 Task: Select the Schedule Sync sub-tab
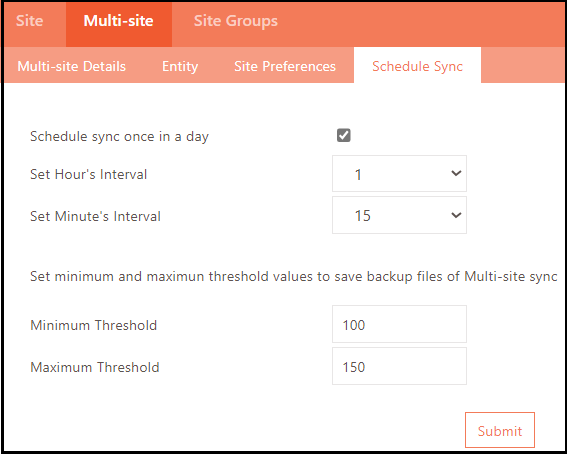[x=417, y=66]
